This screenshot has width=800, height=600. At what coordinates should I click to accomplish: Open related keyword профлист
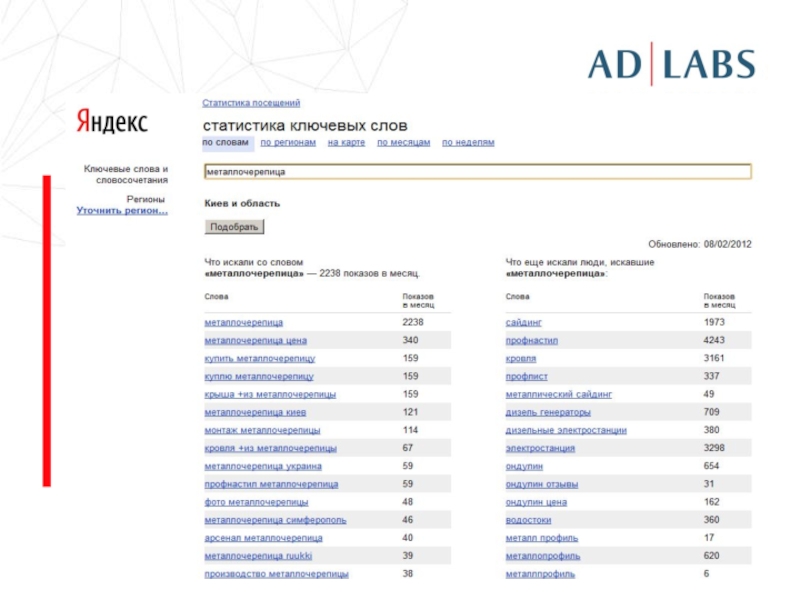coord(526,376)
